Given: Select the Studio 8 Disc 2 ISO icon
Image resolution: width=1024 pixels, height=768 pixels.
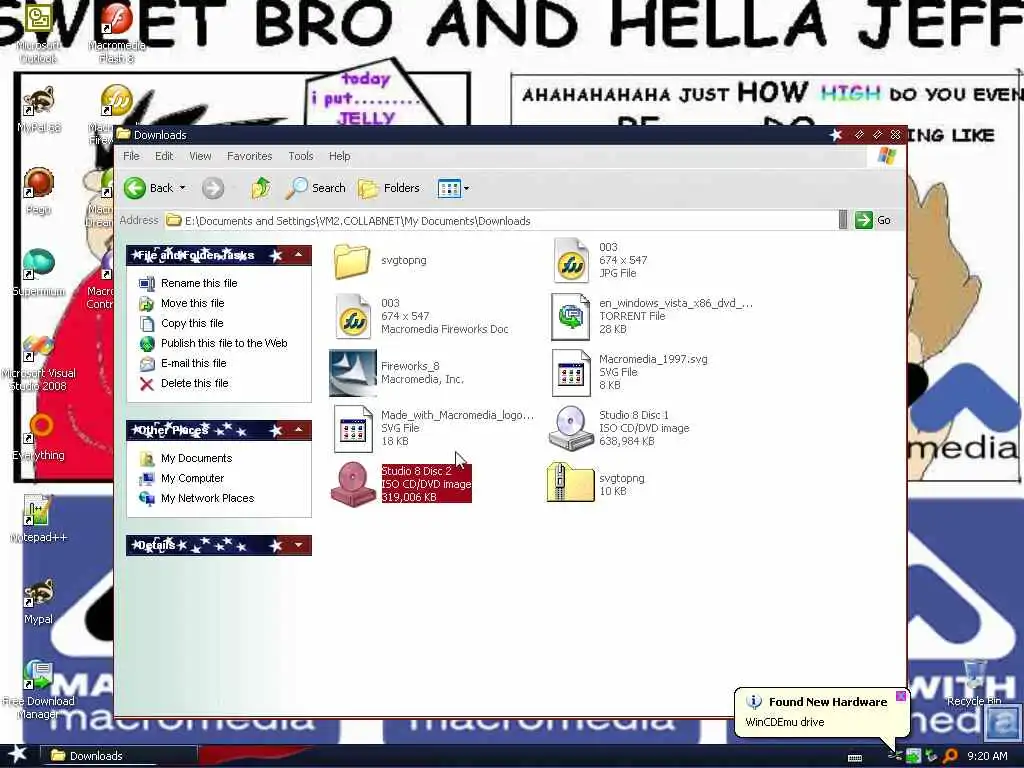Looking at the screenshot, I should (353, 484).
